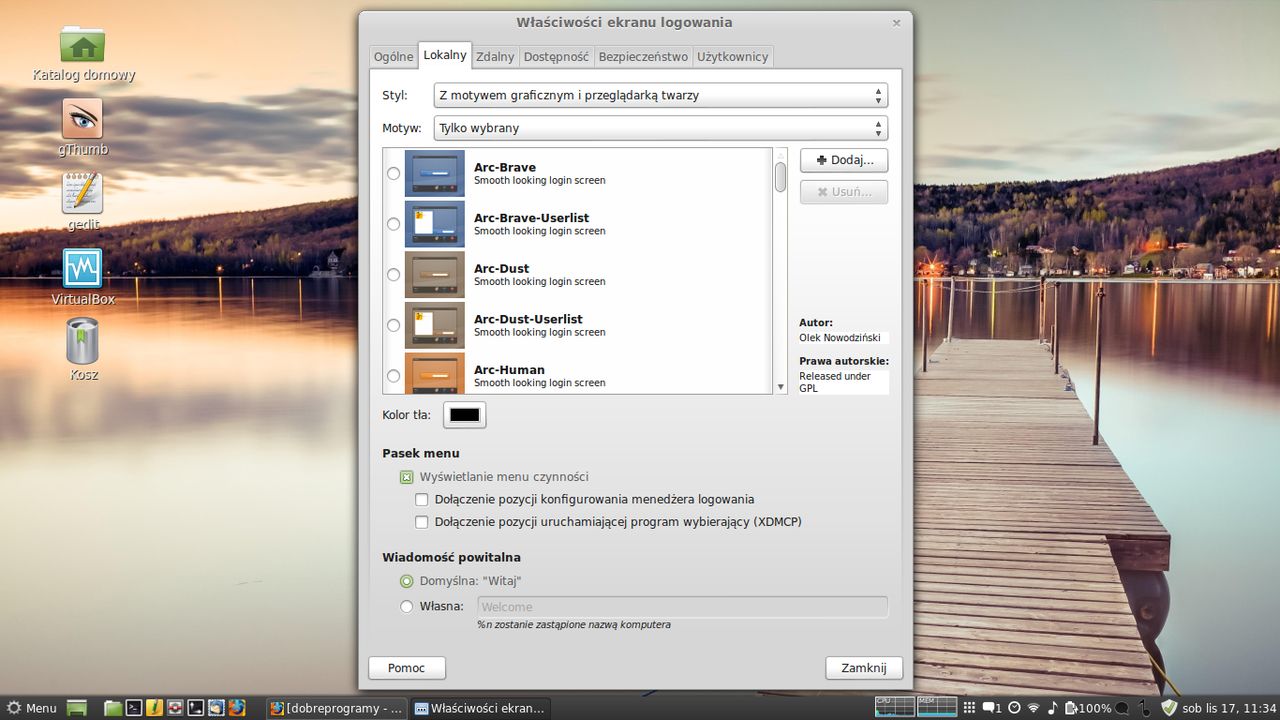The width and height of the screenshot is (1280, 720).
Task: Open the yellow text editor panel launcher
Action: click(x=154, y=708)
